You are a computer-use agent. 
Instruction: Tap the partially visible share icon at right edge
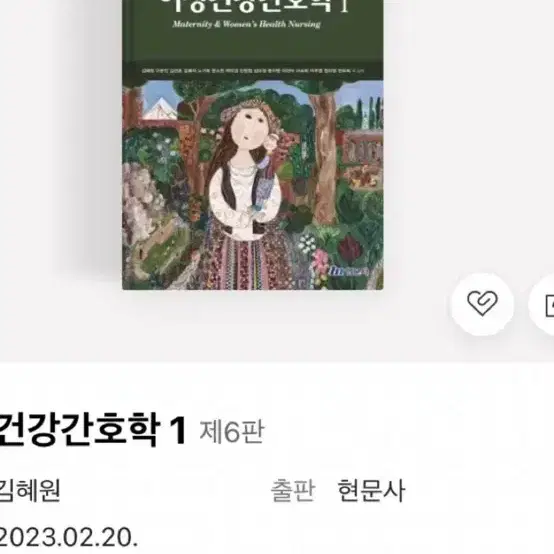tap(548, 305)
